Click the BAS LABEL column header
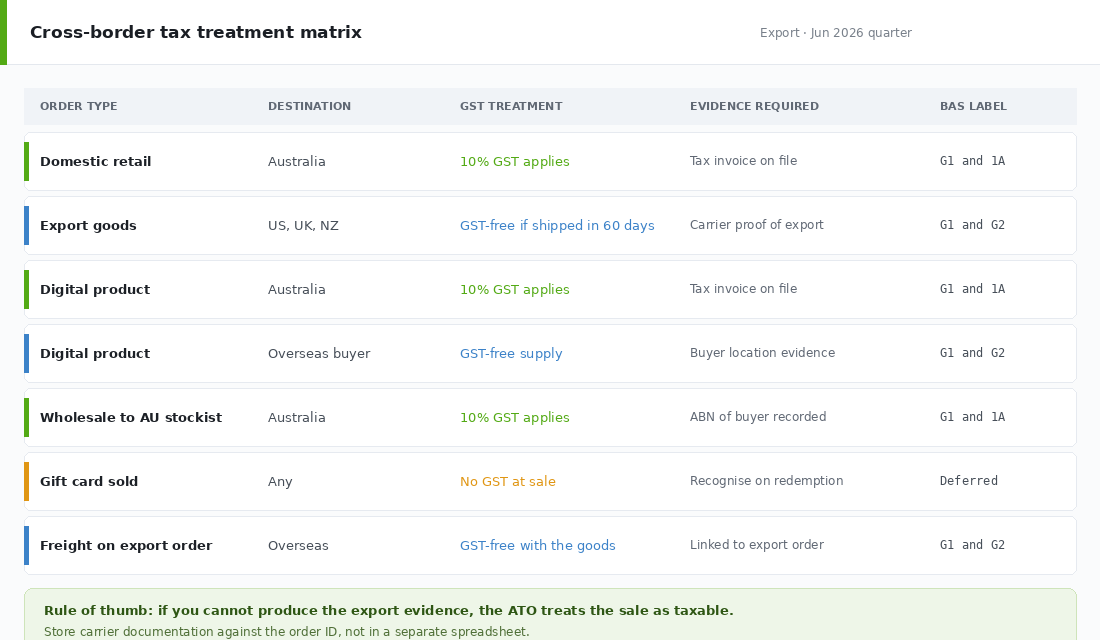 [973, 106]
